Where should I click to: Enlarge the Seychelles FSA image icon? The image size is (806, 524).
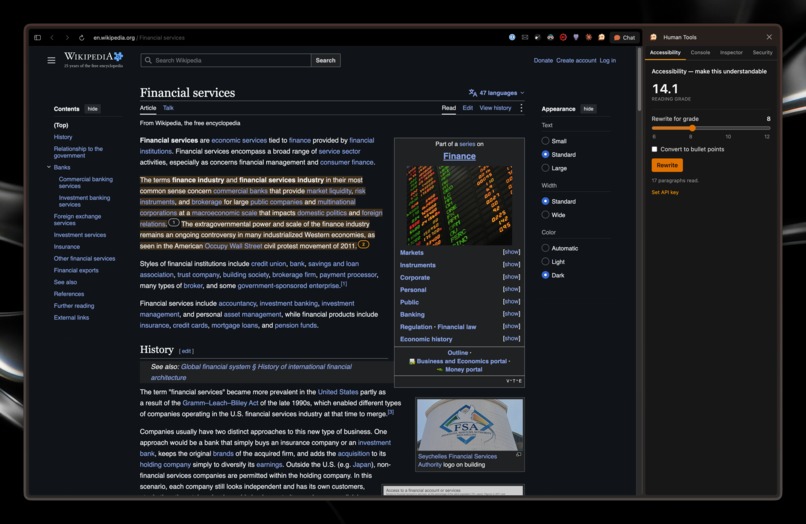[x=518, y=455]
